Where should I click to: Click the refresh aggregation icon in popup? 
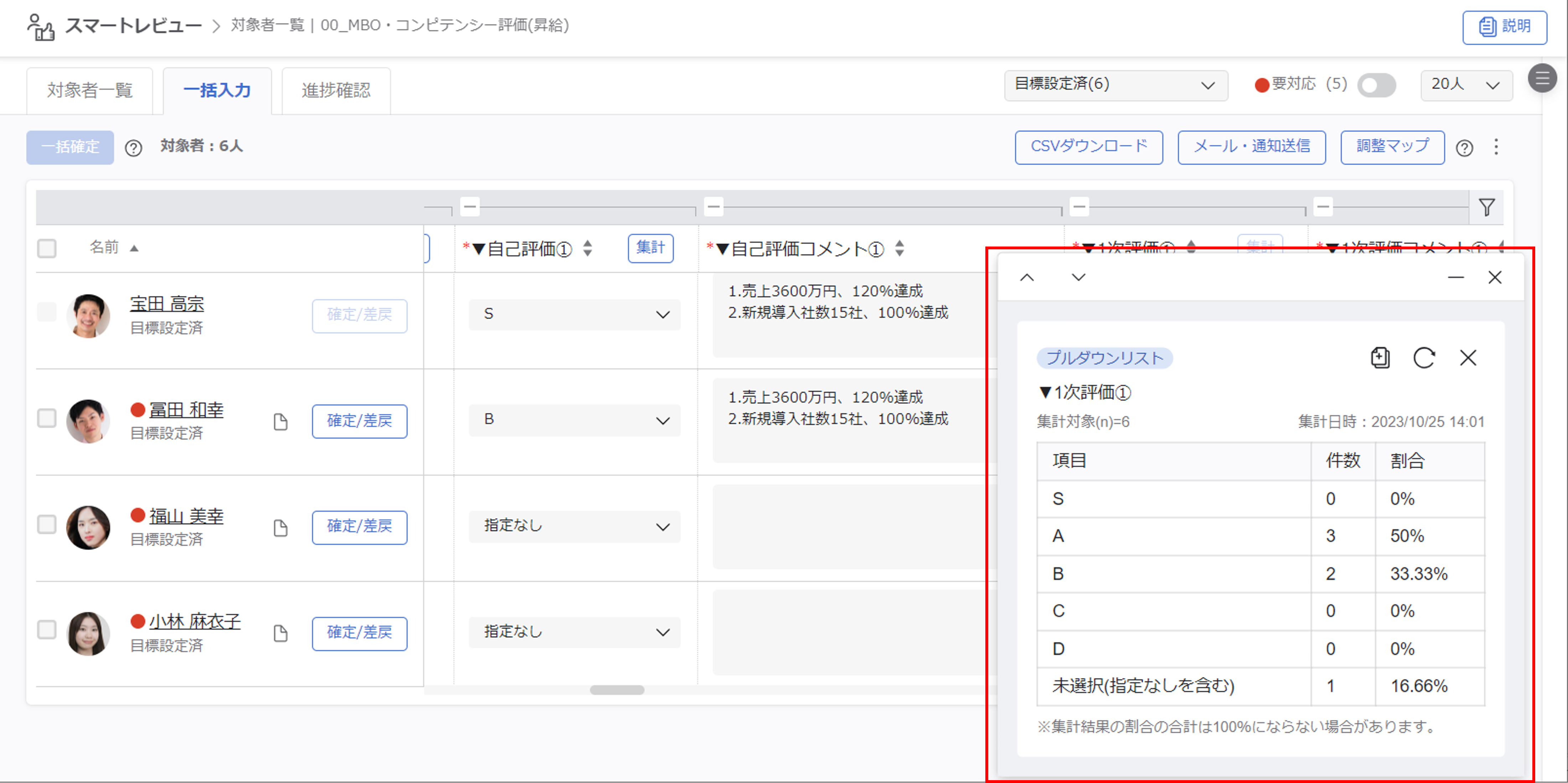1423,358
